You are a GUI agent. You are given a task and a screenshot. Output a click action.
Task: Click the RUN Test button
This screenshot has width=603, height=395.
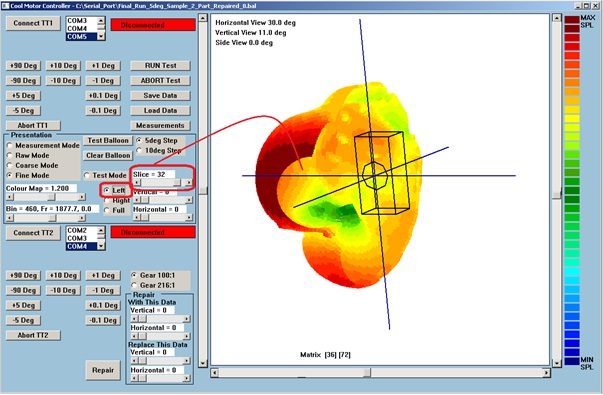(x=160, y=65)
